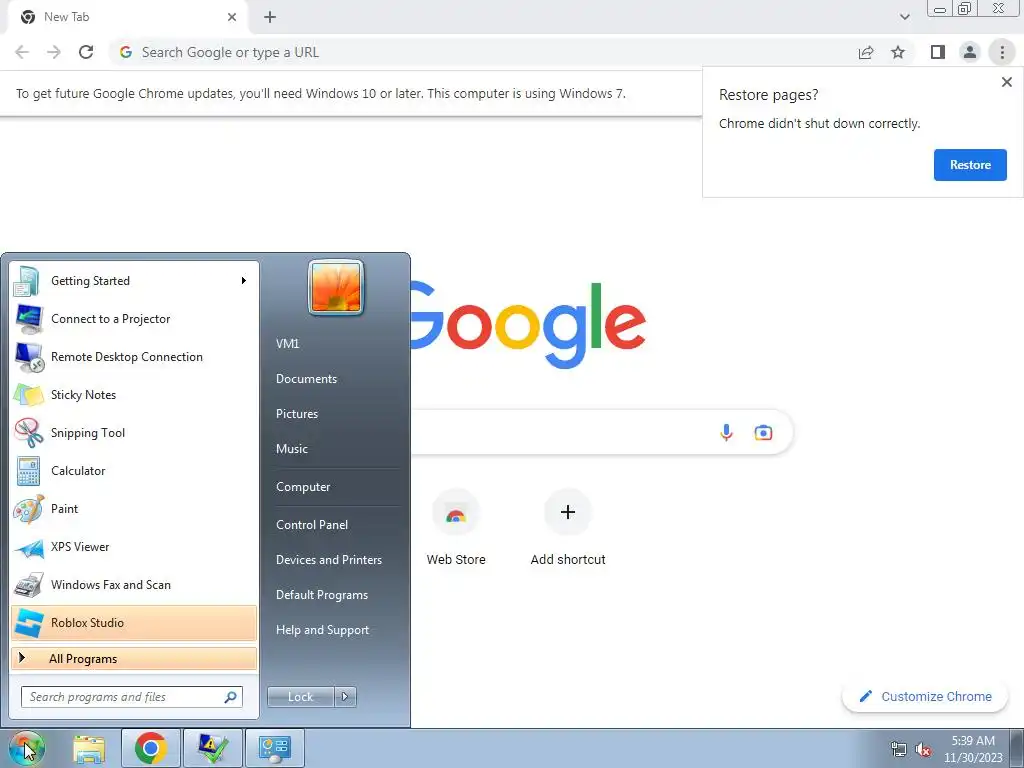The width and height of the screenshot is (1024, 768).
Task: Open Computer from Start menu
Action: click(x=303, y=487)
